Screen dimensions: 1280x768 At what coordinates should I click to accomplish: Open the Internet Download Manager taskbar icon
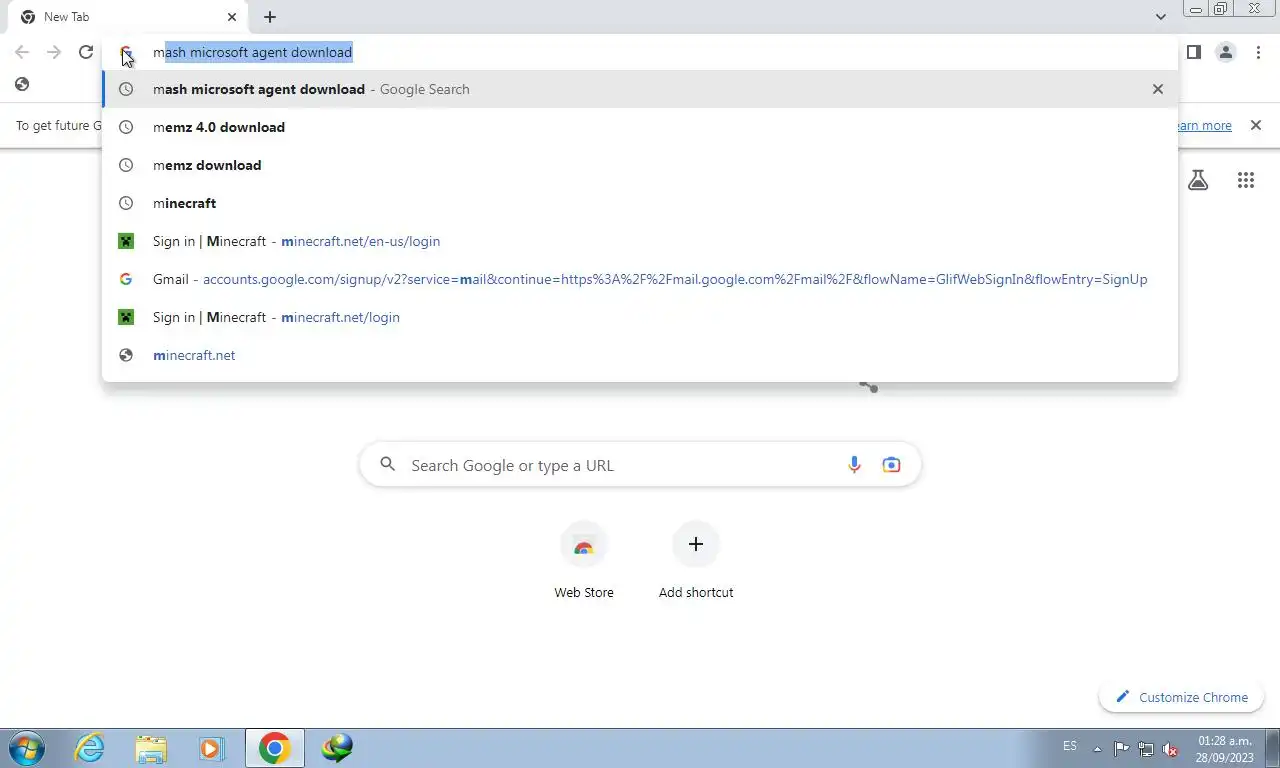pyautogui.click(x=337, y=748)
